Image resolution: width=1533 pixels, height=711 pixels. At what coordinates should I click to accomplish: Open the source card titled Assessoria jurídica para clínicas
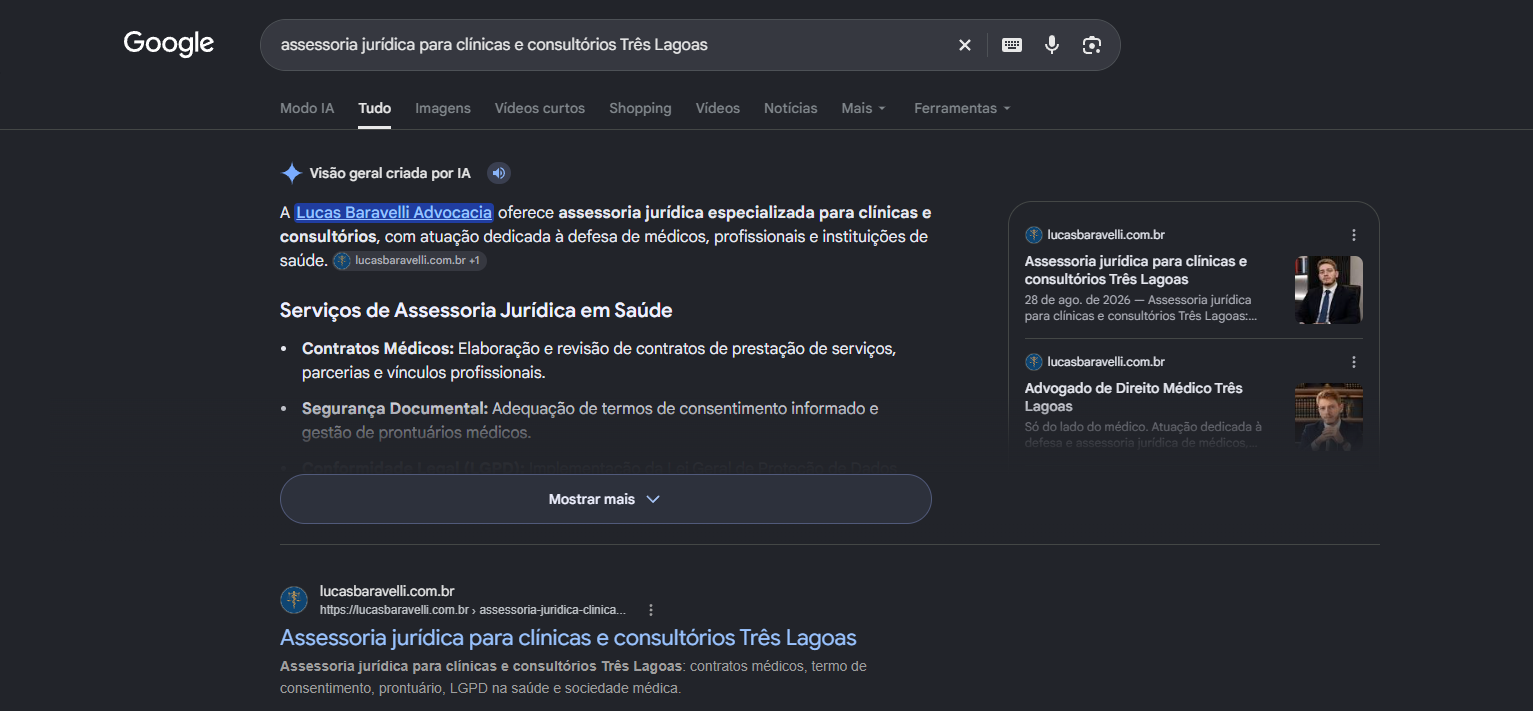click(1136, 270)
